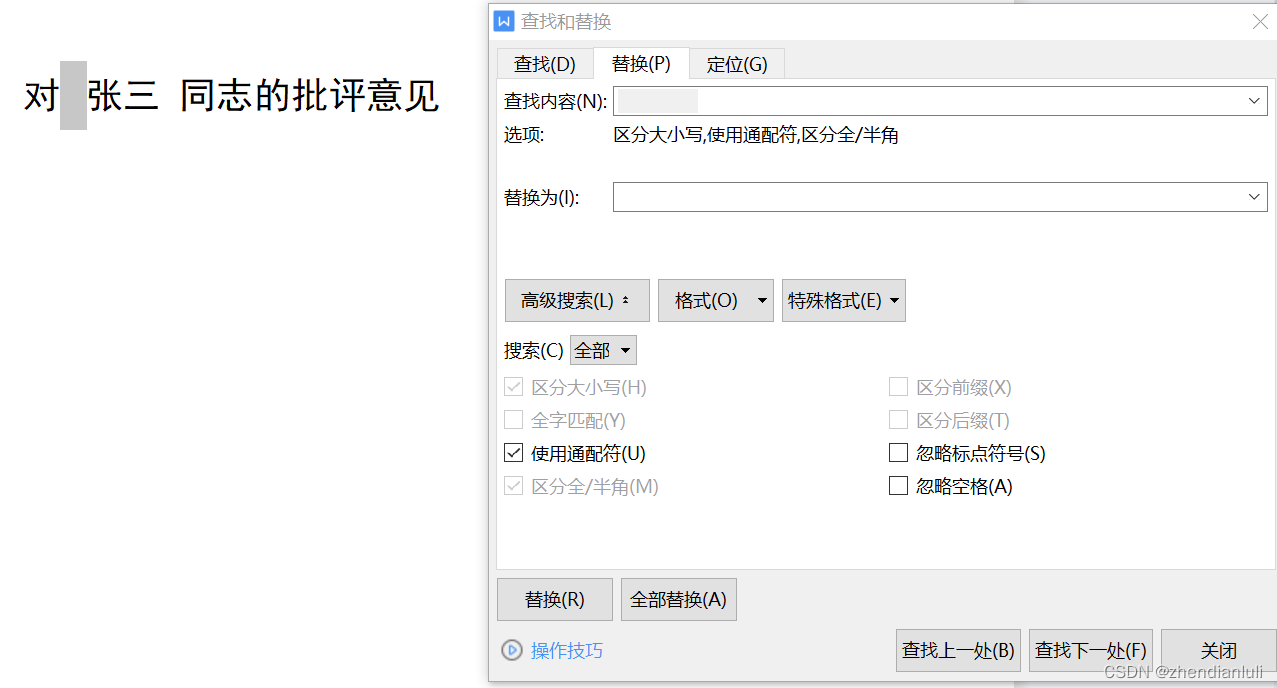1277x688 pixels.
Task: Open the 定位(G) tab
Action: click(737, 64)
